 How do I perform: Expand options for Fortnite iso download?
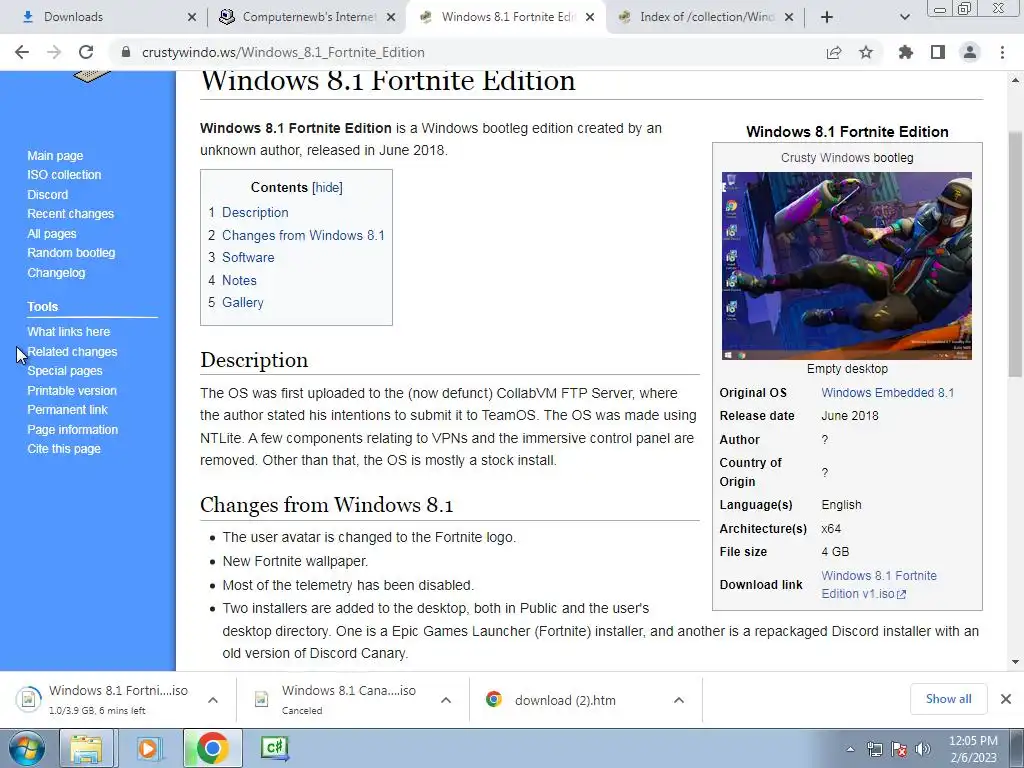tap(213, 700)
